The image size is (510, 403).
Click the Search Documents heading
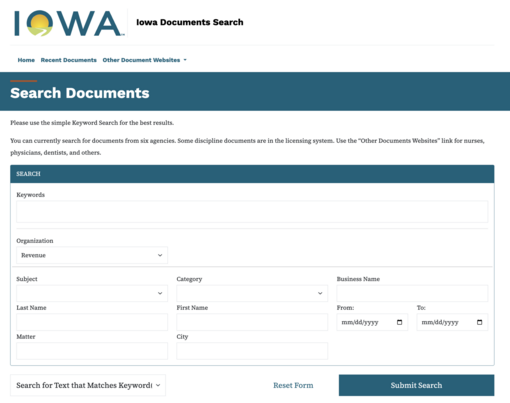pyautogui.click(x=80, y=93)
